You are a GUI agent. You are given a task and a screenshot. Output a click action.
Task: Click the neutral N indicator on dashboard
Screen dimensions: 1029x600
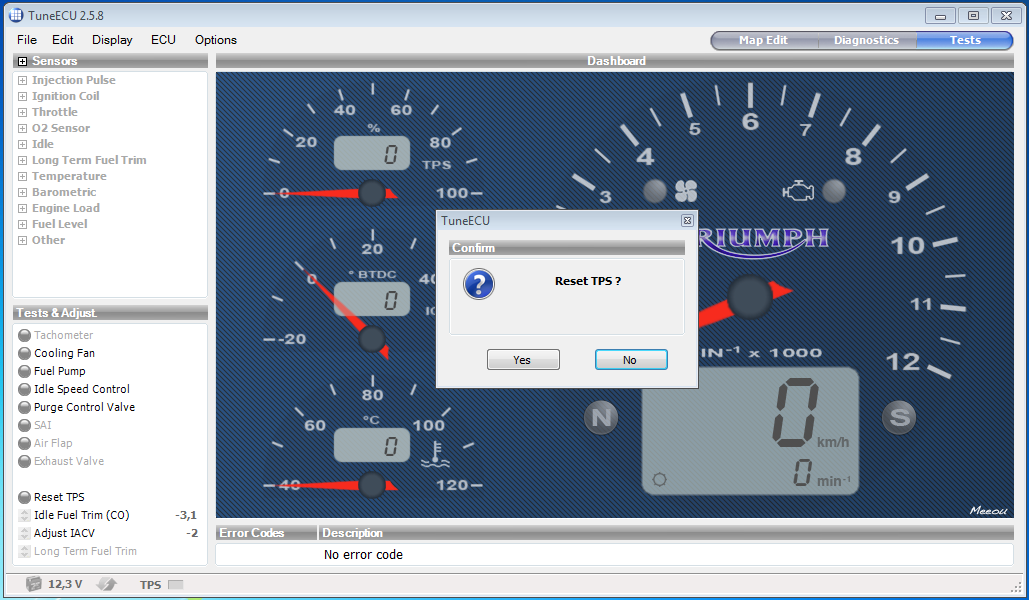(601, 418)
